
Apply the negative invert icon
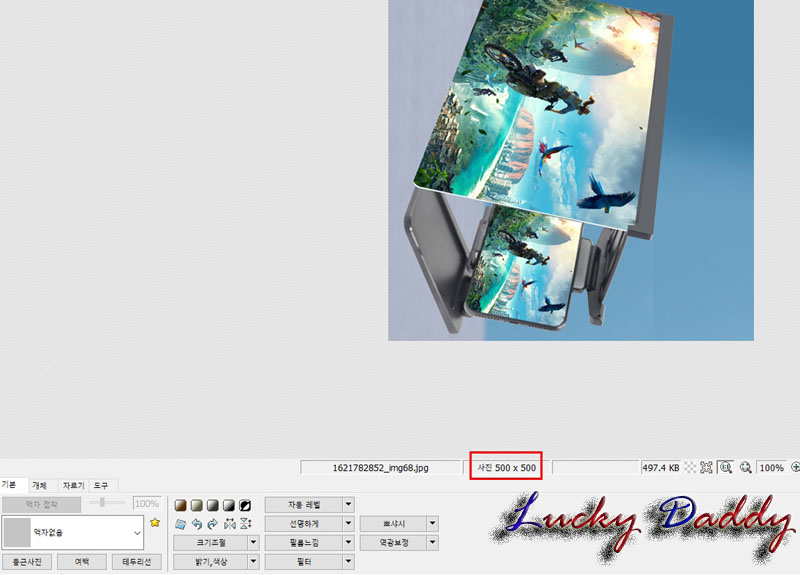click(245, 505)
